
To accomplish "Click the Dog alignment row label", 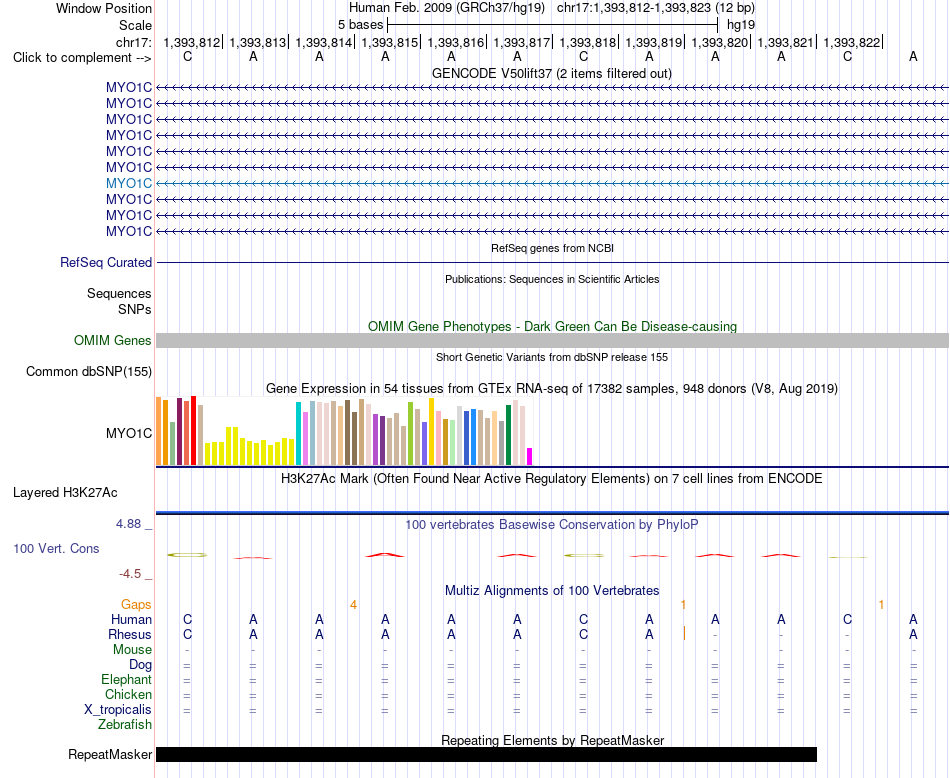I will click(140, 665).
